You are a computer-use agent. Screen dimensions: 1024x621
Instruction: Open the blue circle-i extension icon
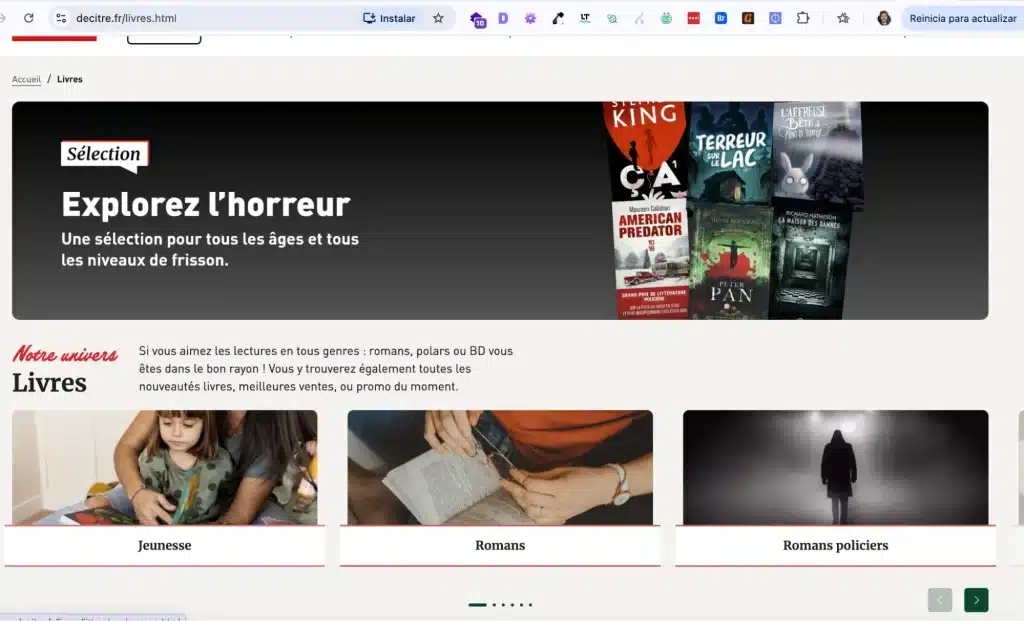click(x=775, y=18)
